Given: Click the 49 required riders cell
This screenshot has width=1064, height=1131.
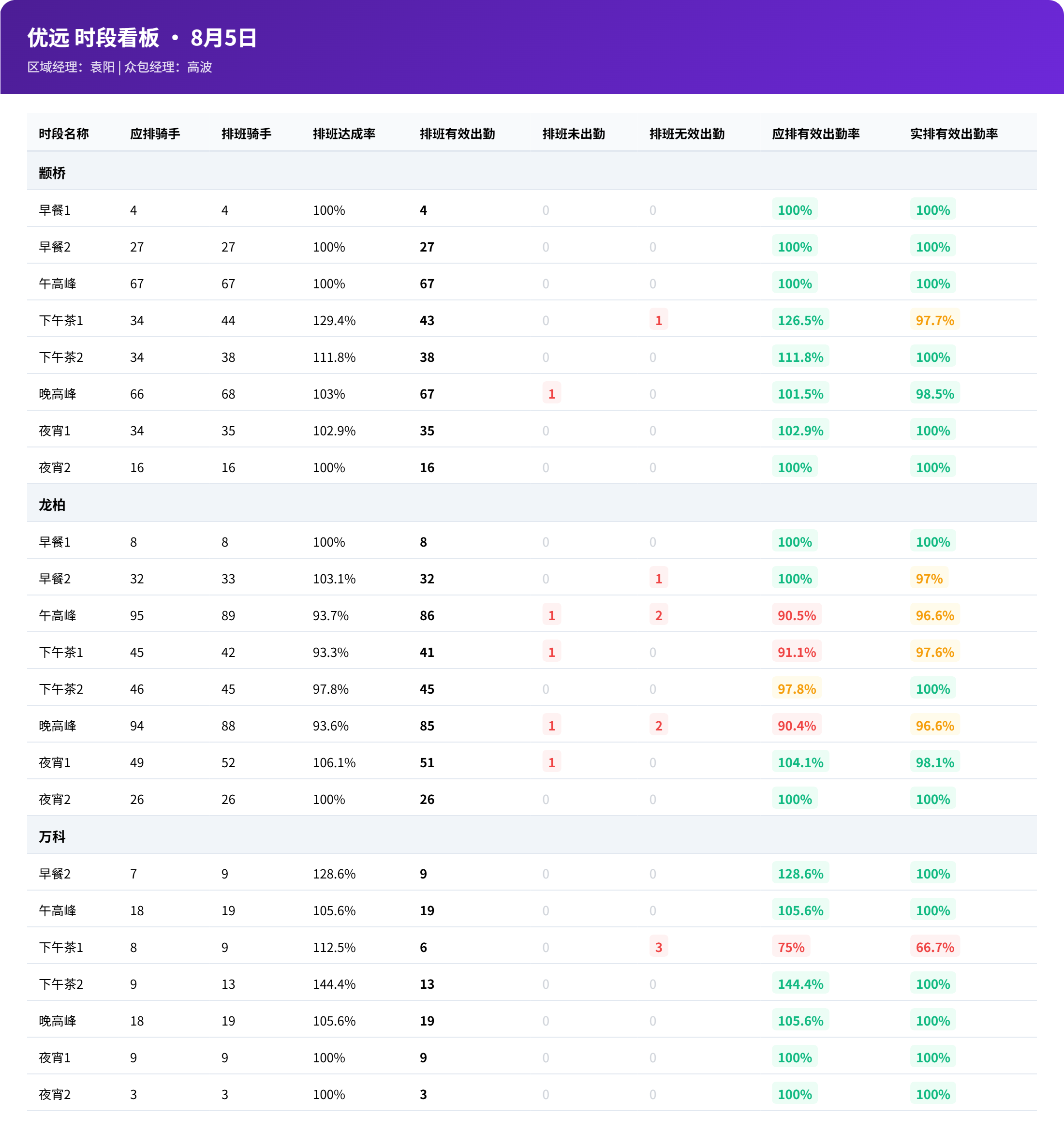Looking at the screenshot, I should 137,762.
